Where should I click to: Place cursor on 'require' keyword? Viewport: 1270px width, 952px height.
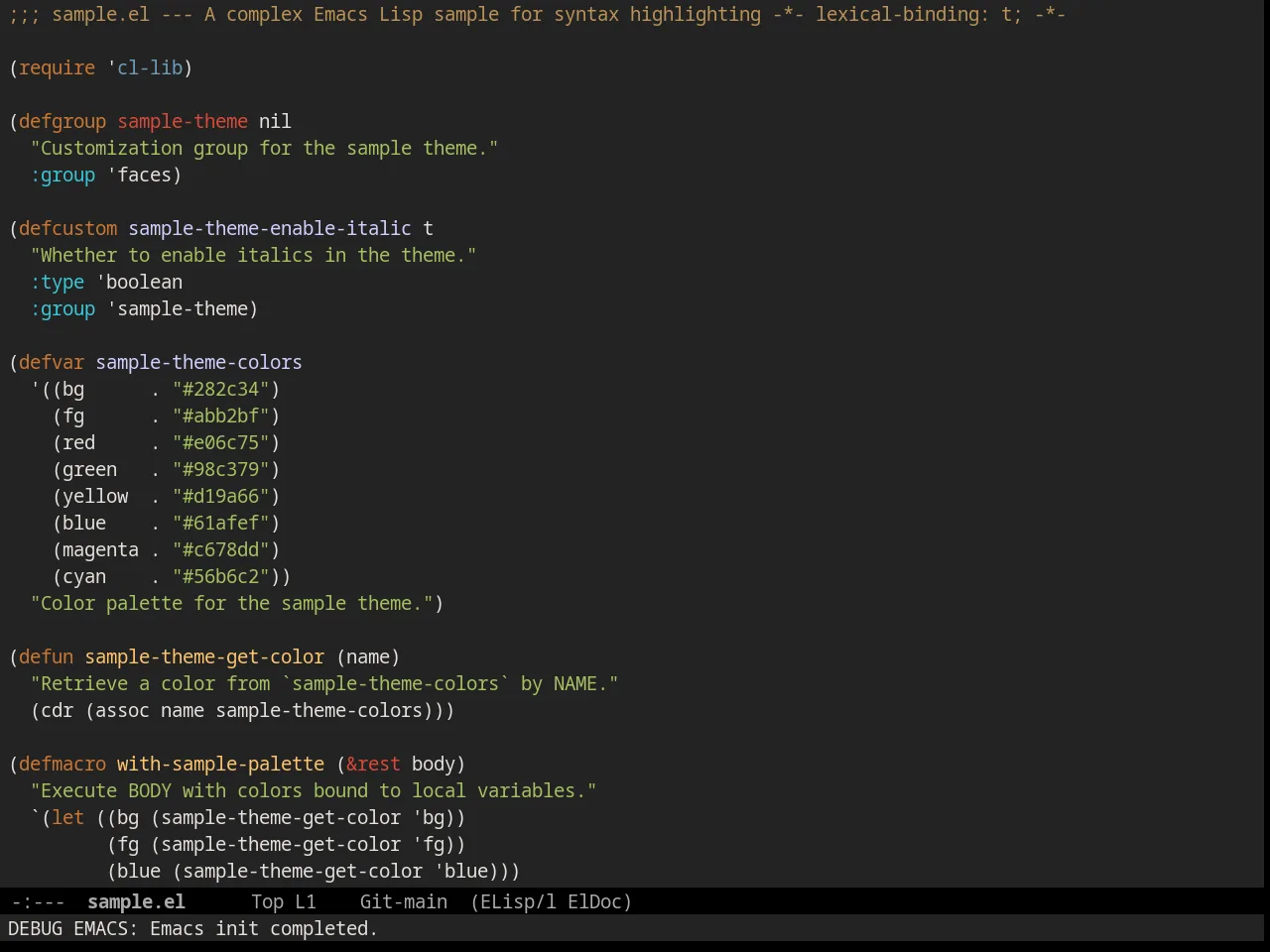click(x=57, y=67)
